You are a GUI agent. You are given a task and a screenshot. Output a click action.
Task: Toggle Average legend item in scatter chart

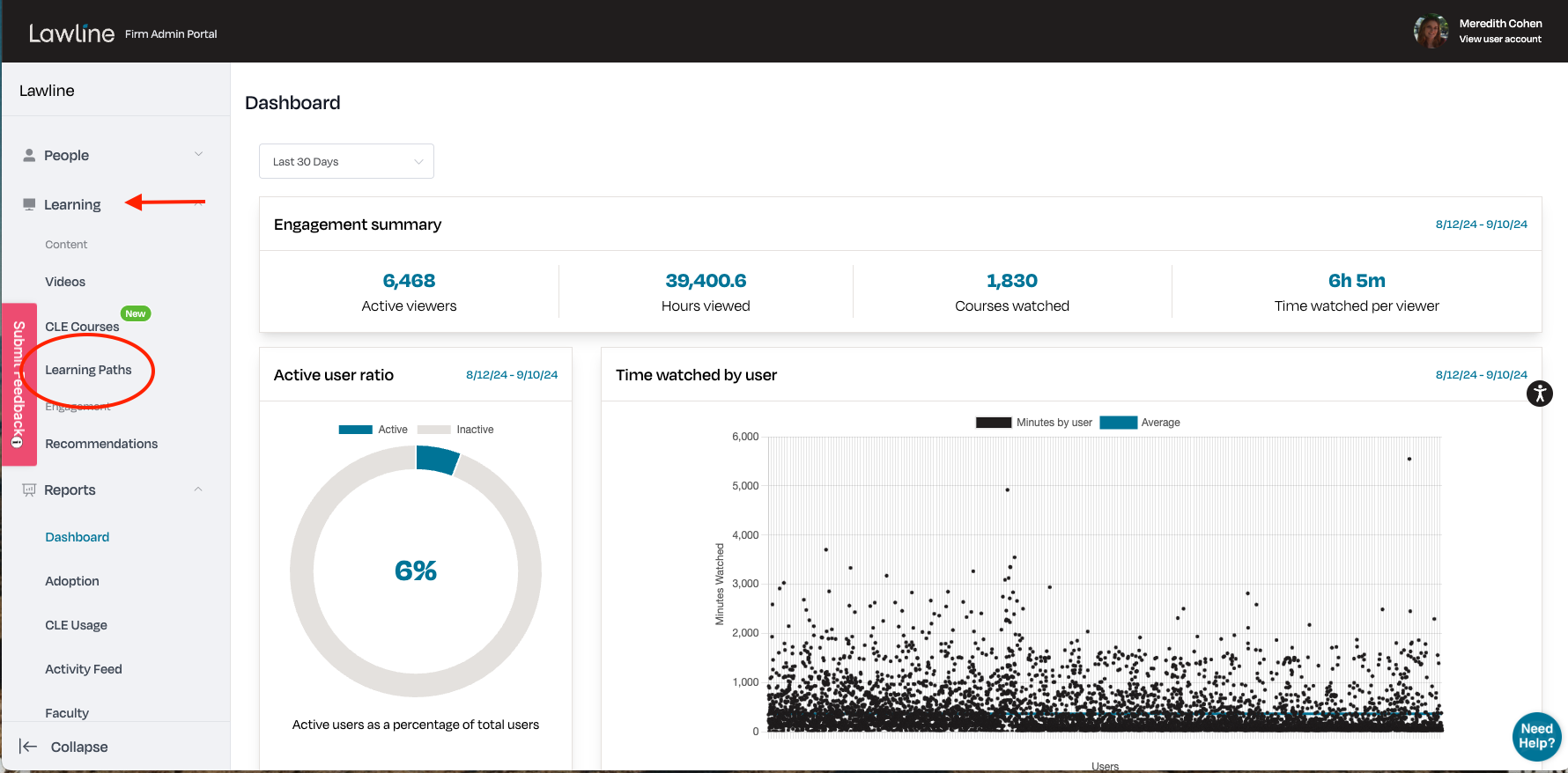coord(1140,423)
